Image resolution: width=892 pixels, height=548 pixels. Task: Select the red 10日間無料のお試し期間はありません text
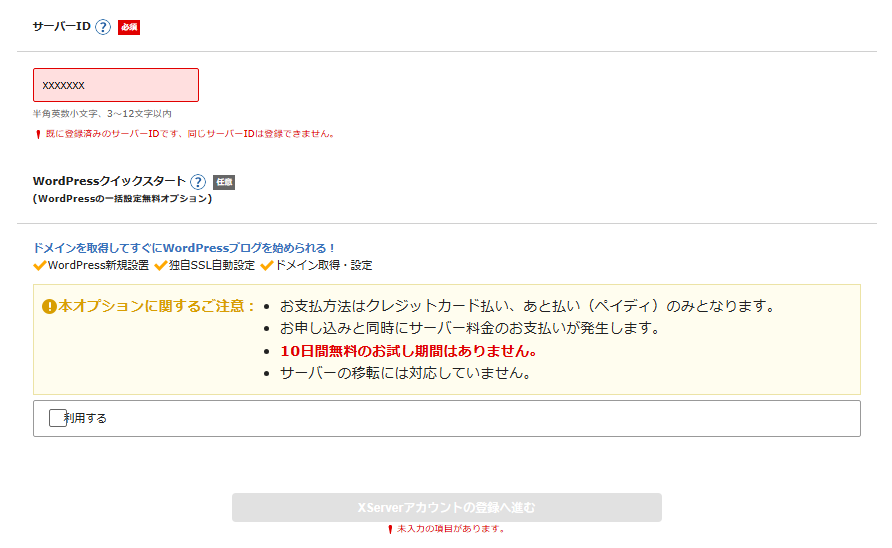(409, 351)
